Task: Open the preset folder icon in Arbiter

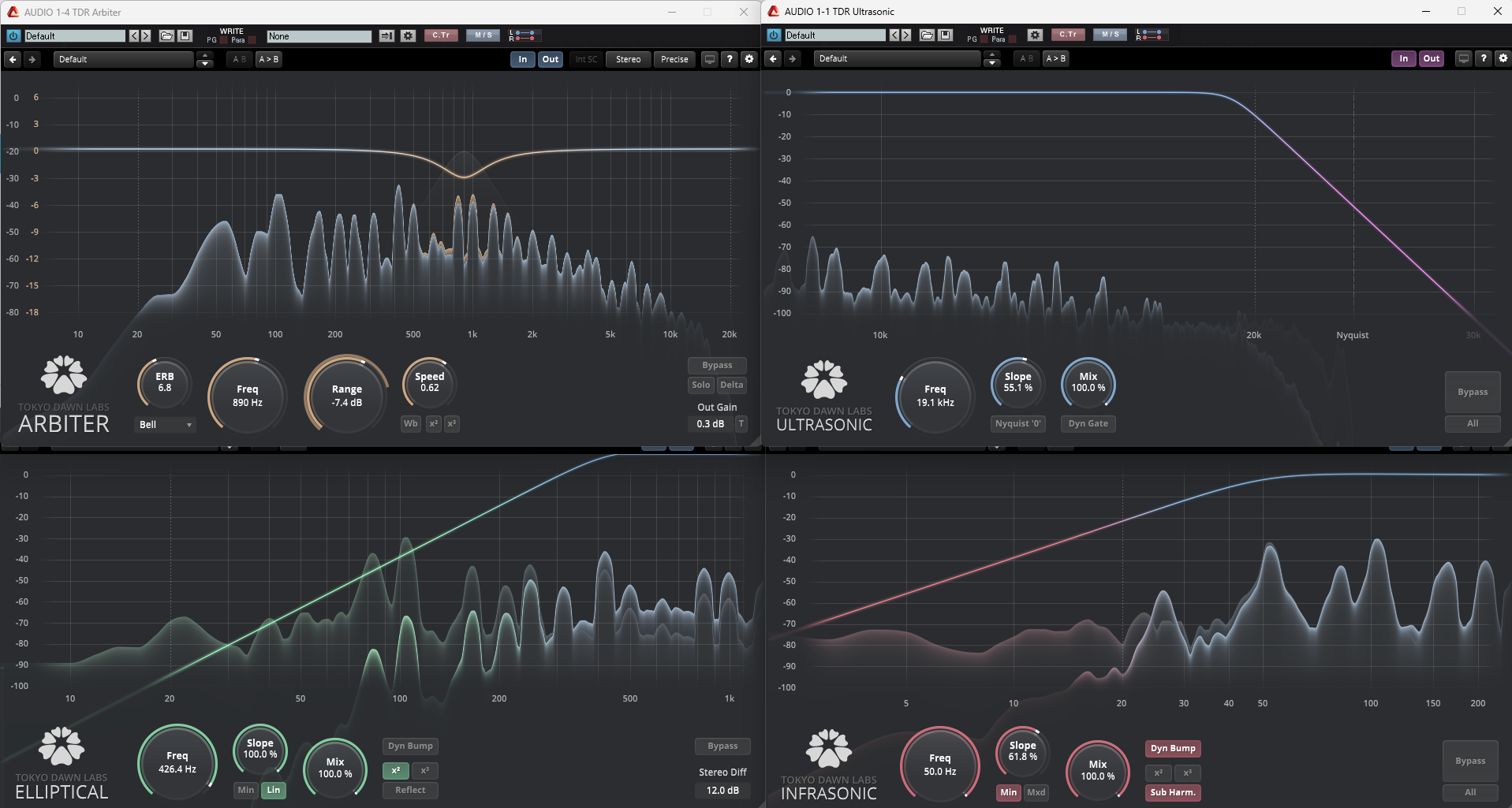Action: [166, 35]
